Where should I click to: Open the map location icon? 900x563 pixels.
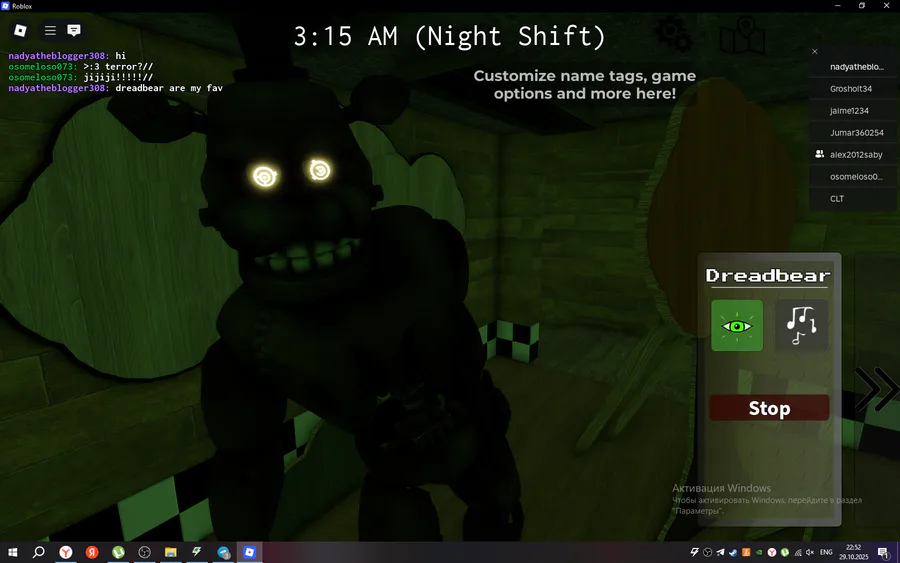tap(743, 36)
